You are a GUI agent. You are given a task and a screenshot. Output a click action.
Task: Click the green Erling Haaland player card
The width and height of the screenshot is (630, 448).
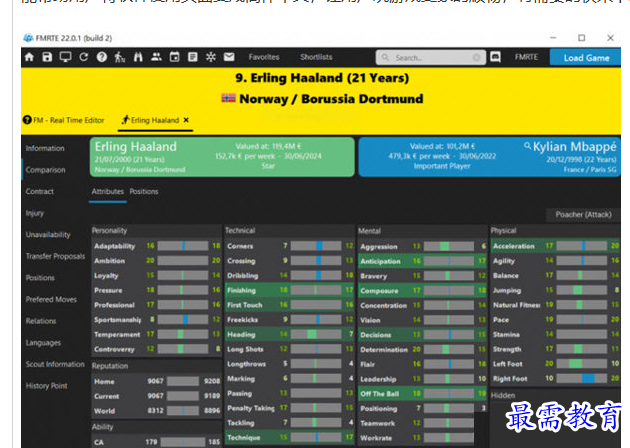click(x=222, y=157)
